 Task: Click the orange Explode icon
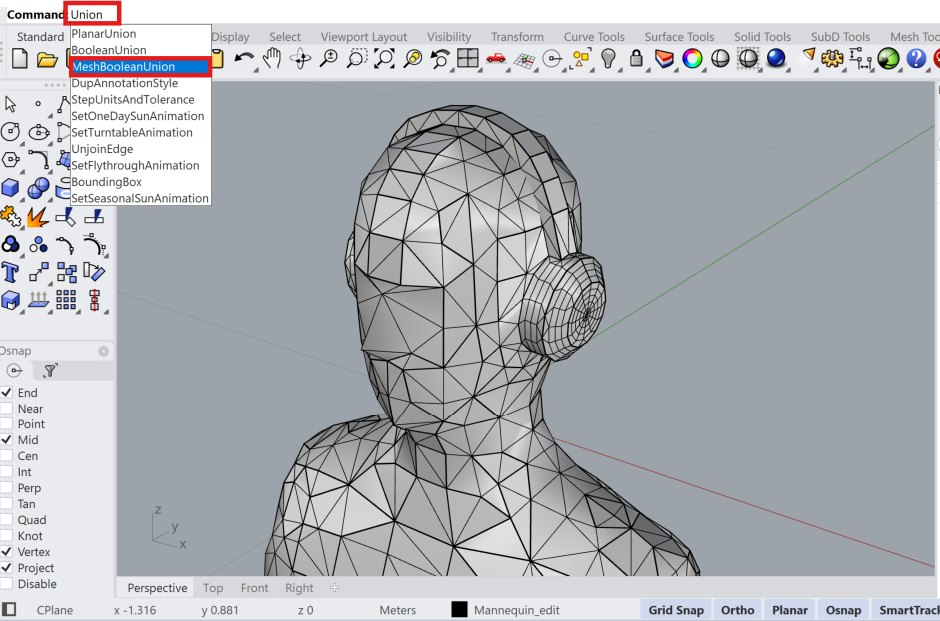[38, 217]
